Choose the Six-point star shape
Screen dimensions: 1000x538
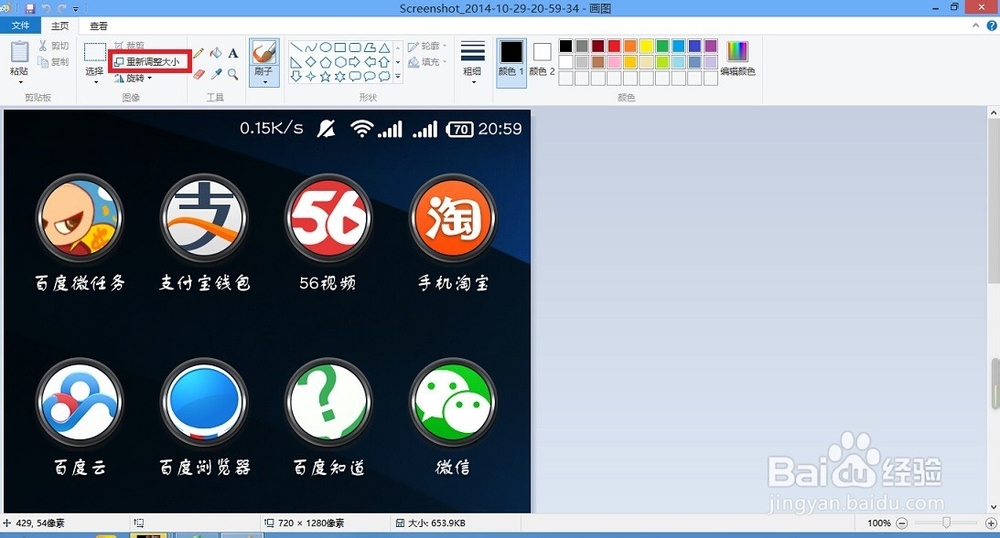pos(340,76)
